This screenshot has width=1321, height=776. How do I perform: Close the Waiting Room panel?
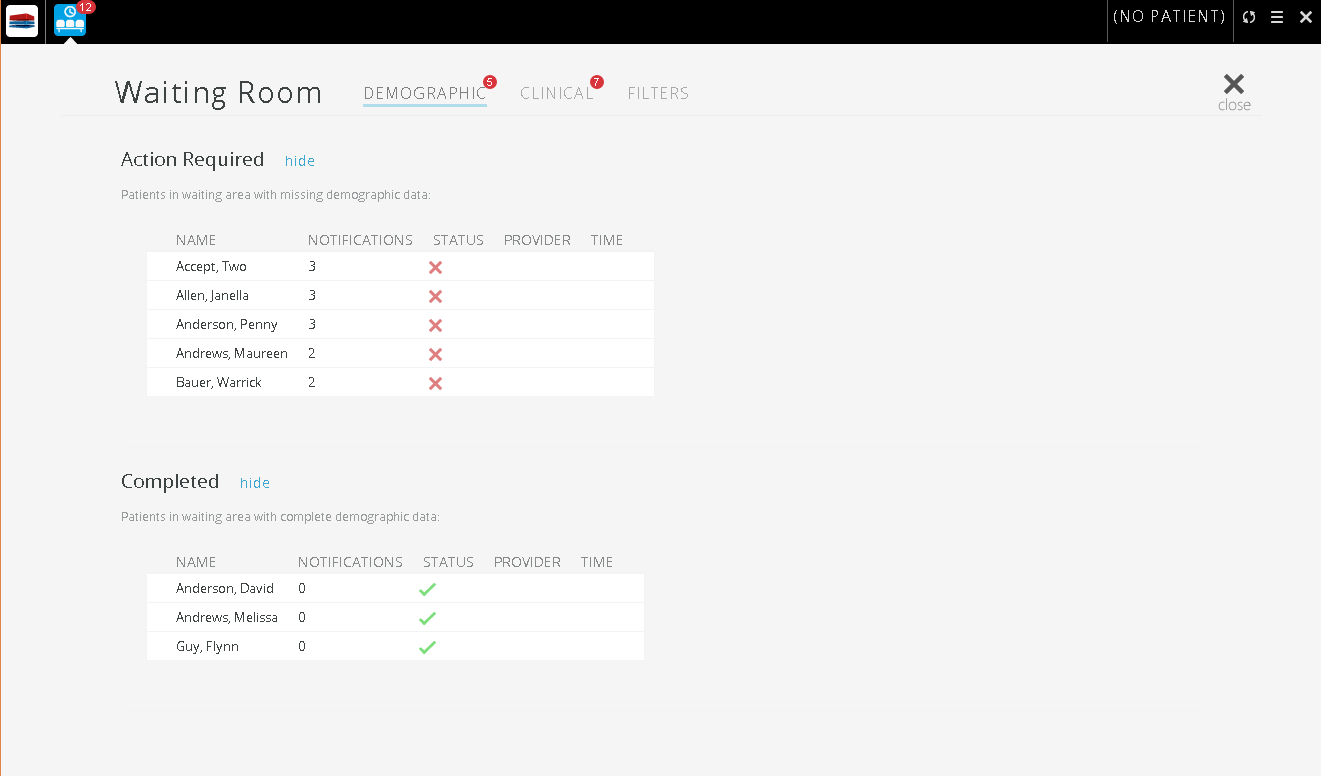1234,92
